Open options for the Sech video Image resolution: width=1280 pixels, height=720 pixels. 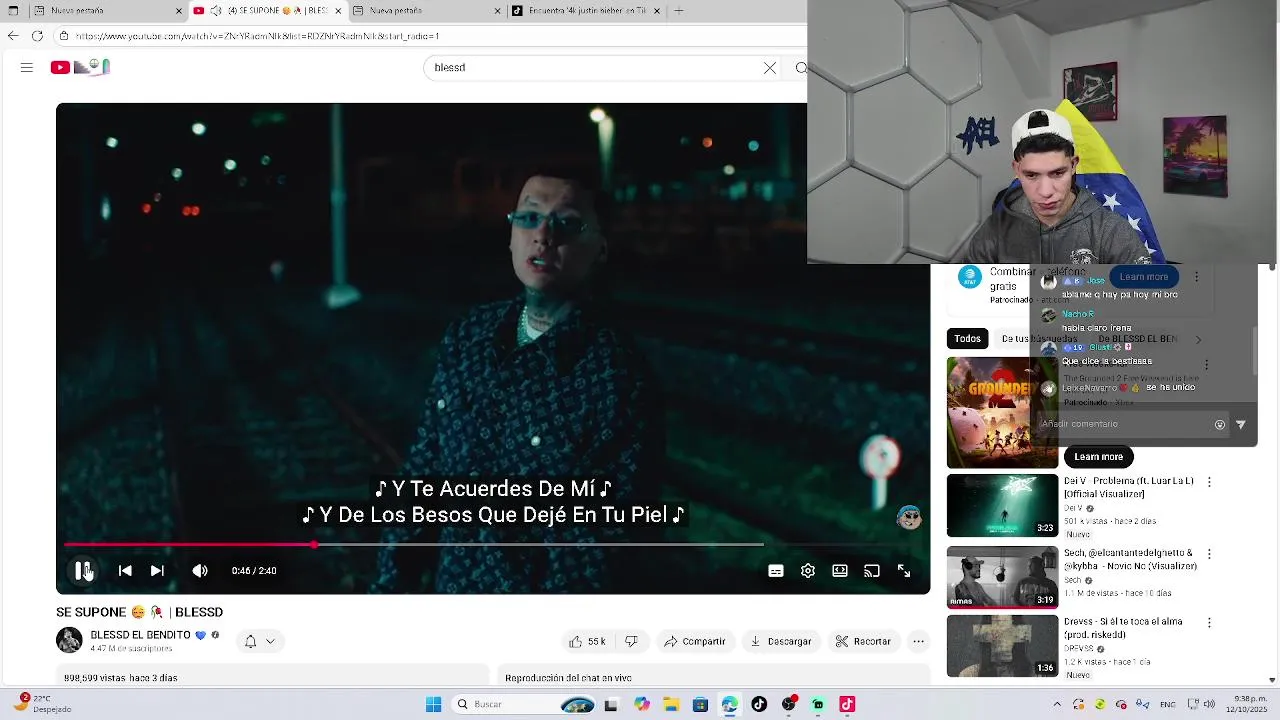point(1209,554)
